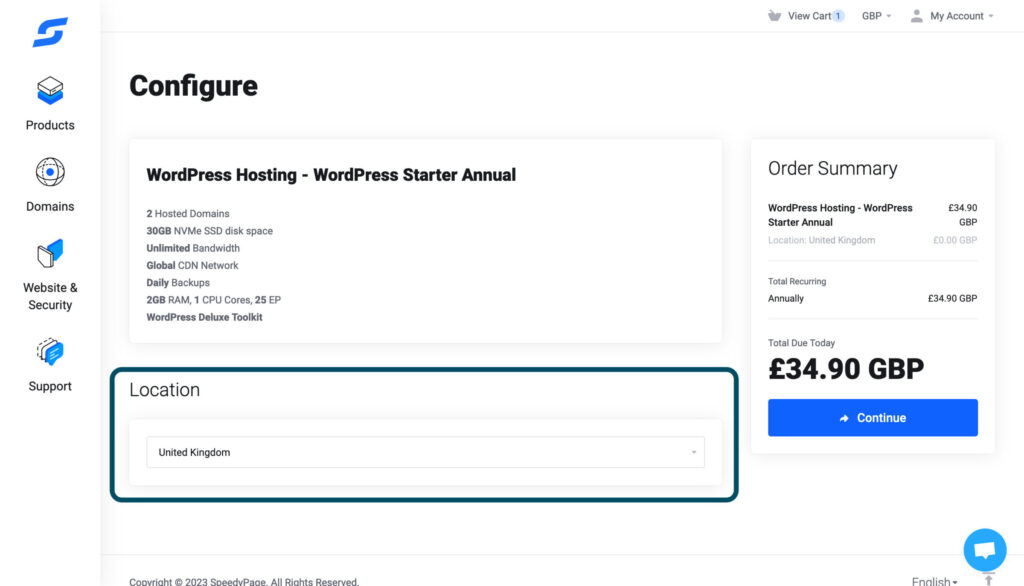
Task: Open the Support chat icon
Action: [50, 352]
